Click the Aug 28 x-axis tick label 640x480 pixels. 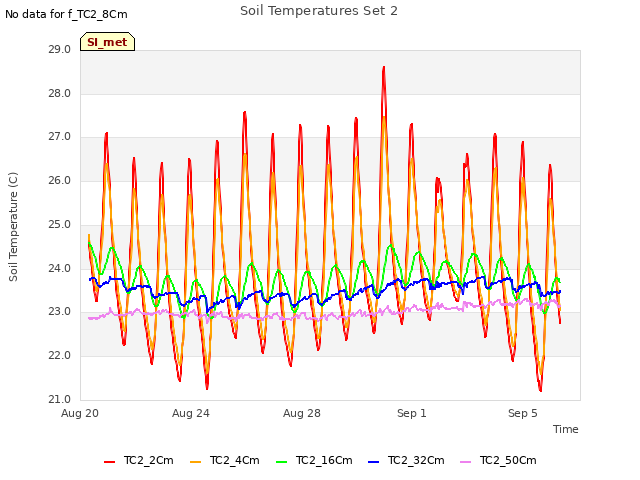click(x=302, y=413)
